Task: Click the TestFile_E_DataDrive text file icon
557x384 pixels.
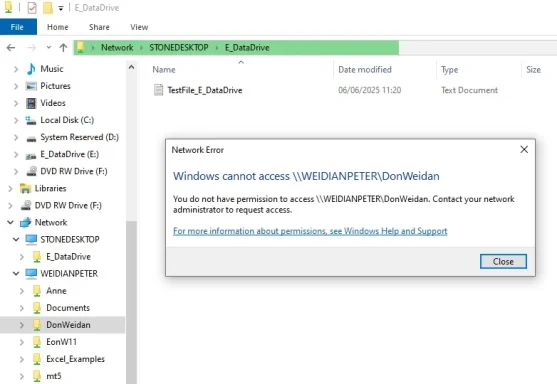Action: click(158, 90)
